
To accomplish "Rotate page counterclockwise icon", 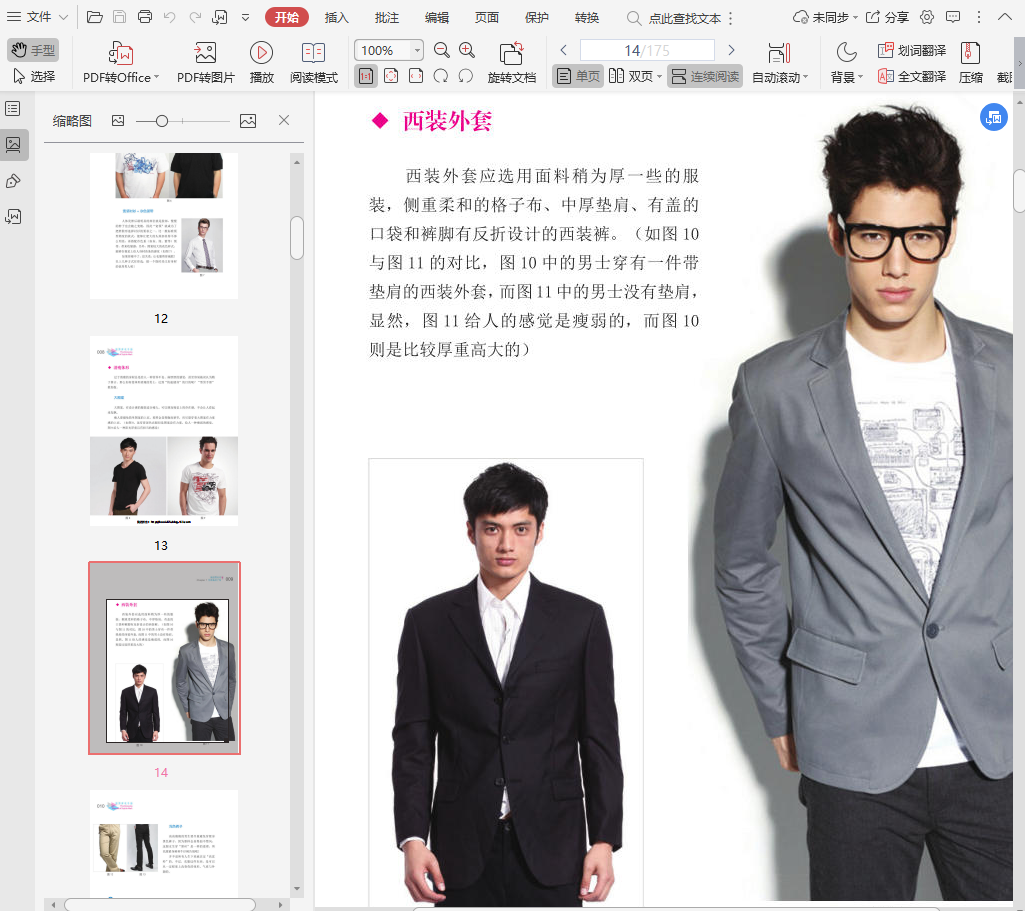I will point(465,76).
